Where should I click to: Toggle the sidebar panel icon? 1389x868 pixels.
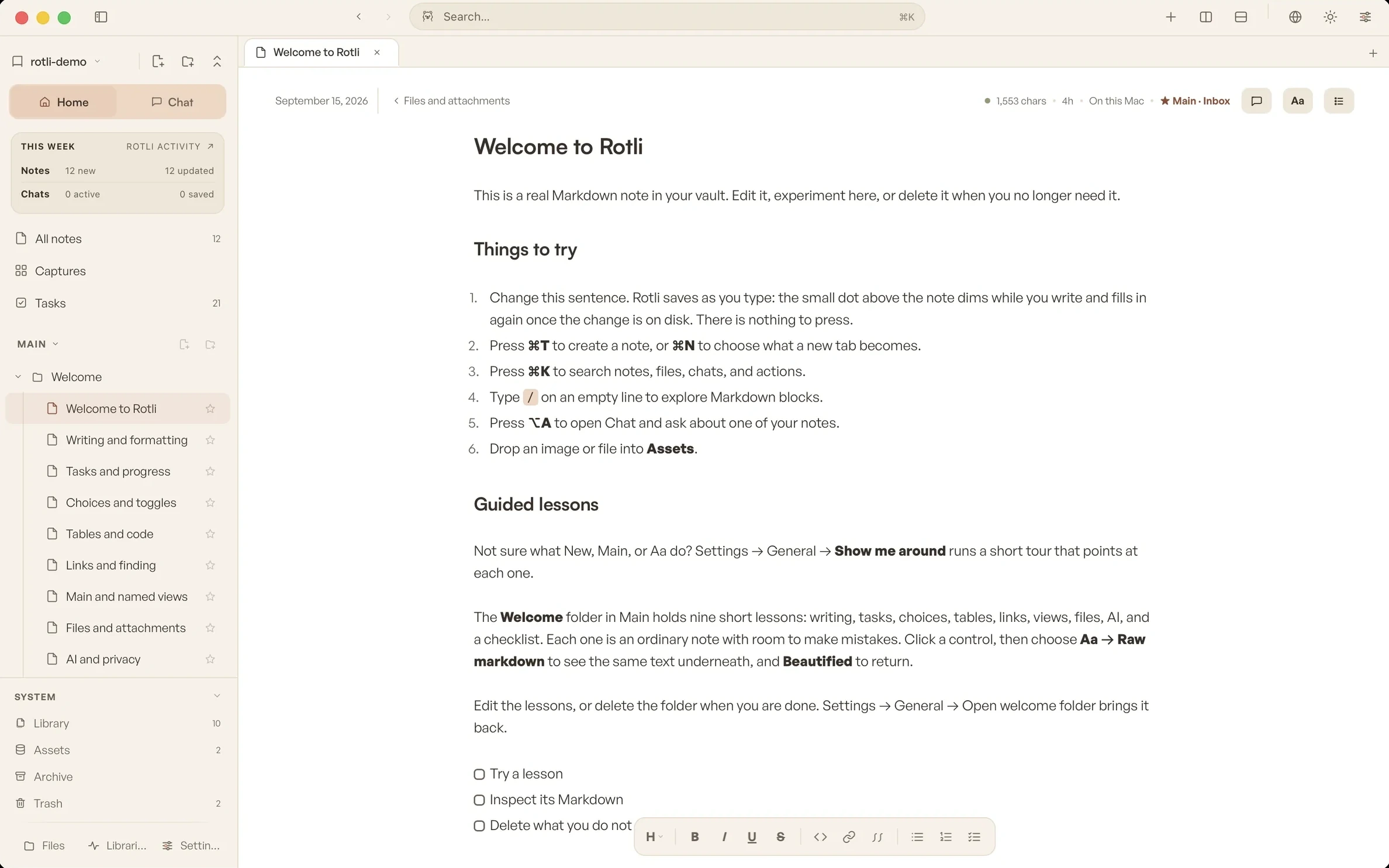pyautogui.click(x=101, y=17)
